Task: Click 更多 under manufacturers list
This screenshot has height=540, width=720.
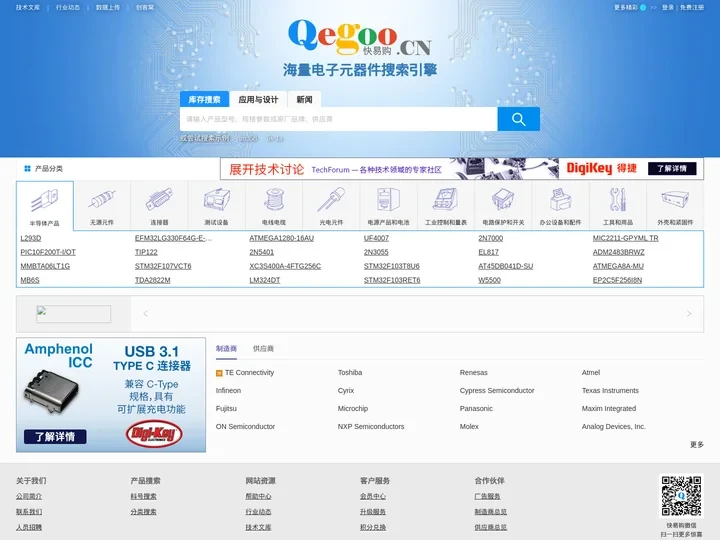Action: pyautogui.click(x=697, y=444)
